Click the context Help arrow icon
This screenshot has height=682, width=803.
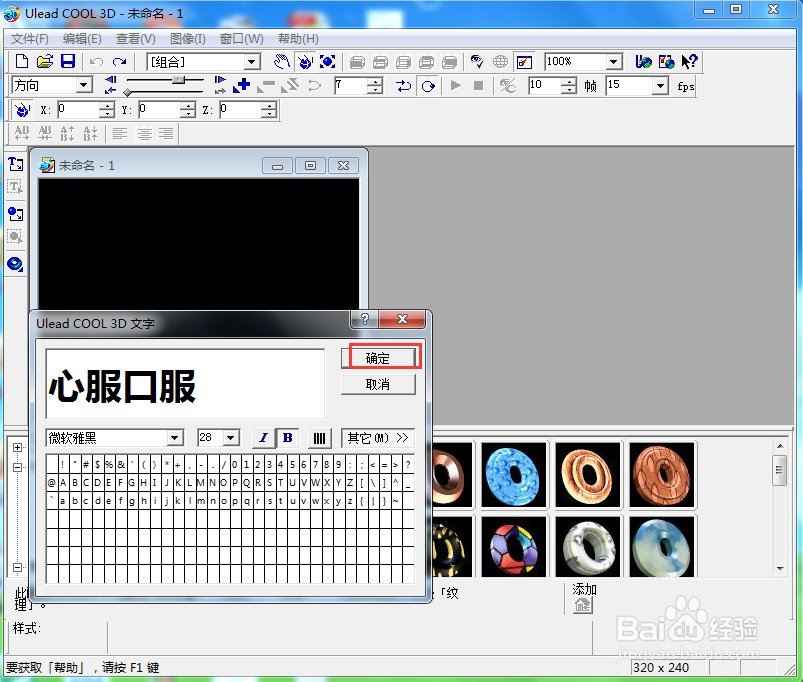[x=689, y=62]
